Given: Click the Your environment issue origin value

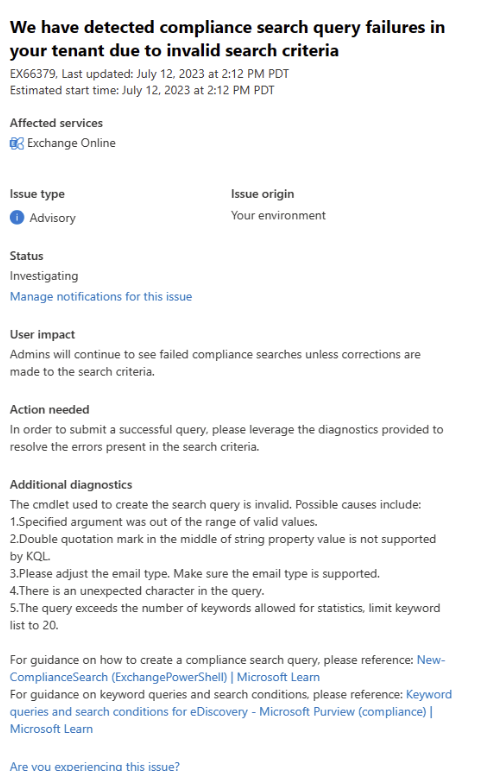Looking at the screenshot, I should (278, 215).
